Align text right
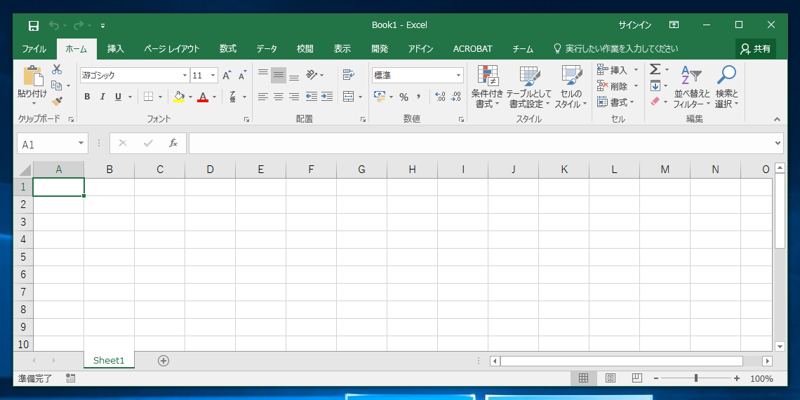Screen dimensions: 800x400 click(x=294, y=96)
